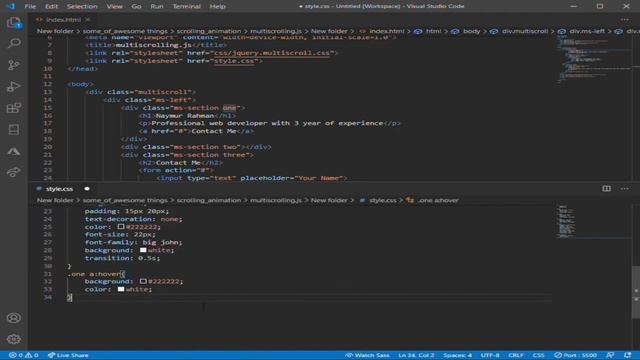Open the Run and Debug view

coord(13,87)
